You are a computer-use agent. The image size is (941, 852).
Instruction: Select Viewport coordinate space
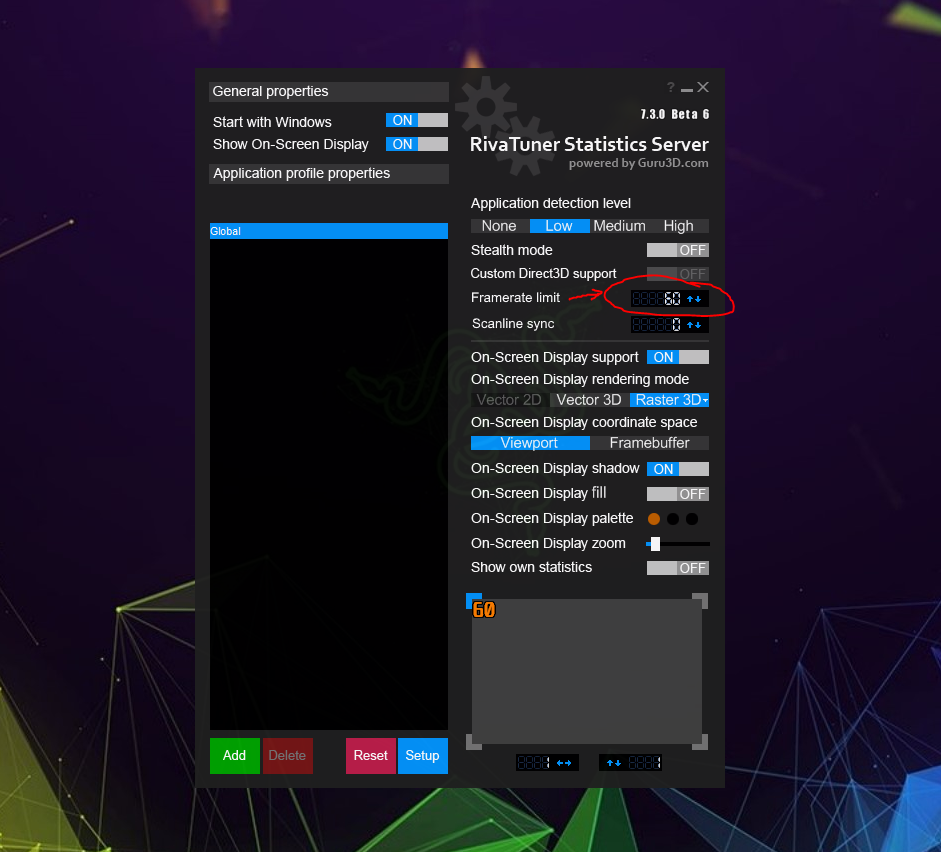(530, 443)
